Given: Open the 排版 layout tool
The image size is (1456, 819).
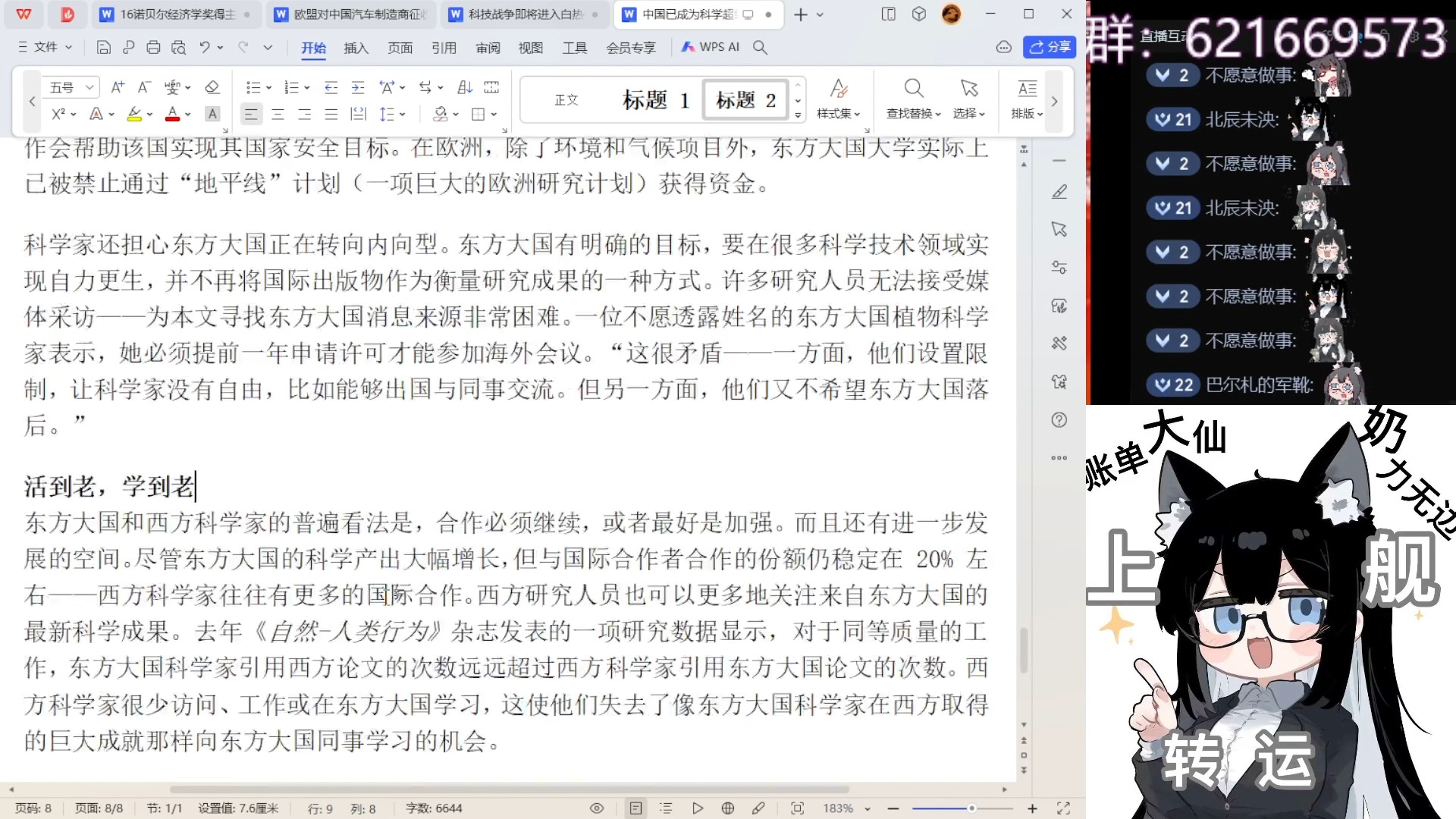Looking at the screenshot, I should pyautogui.click(x=1027, y=99).
